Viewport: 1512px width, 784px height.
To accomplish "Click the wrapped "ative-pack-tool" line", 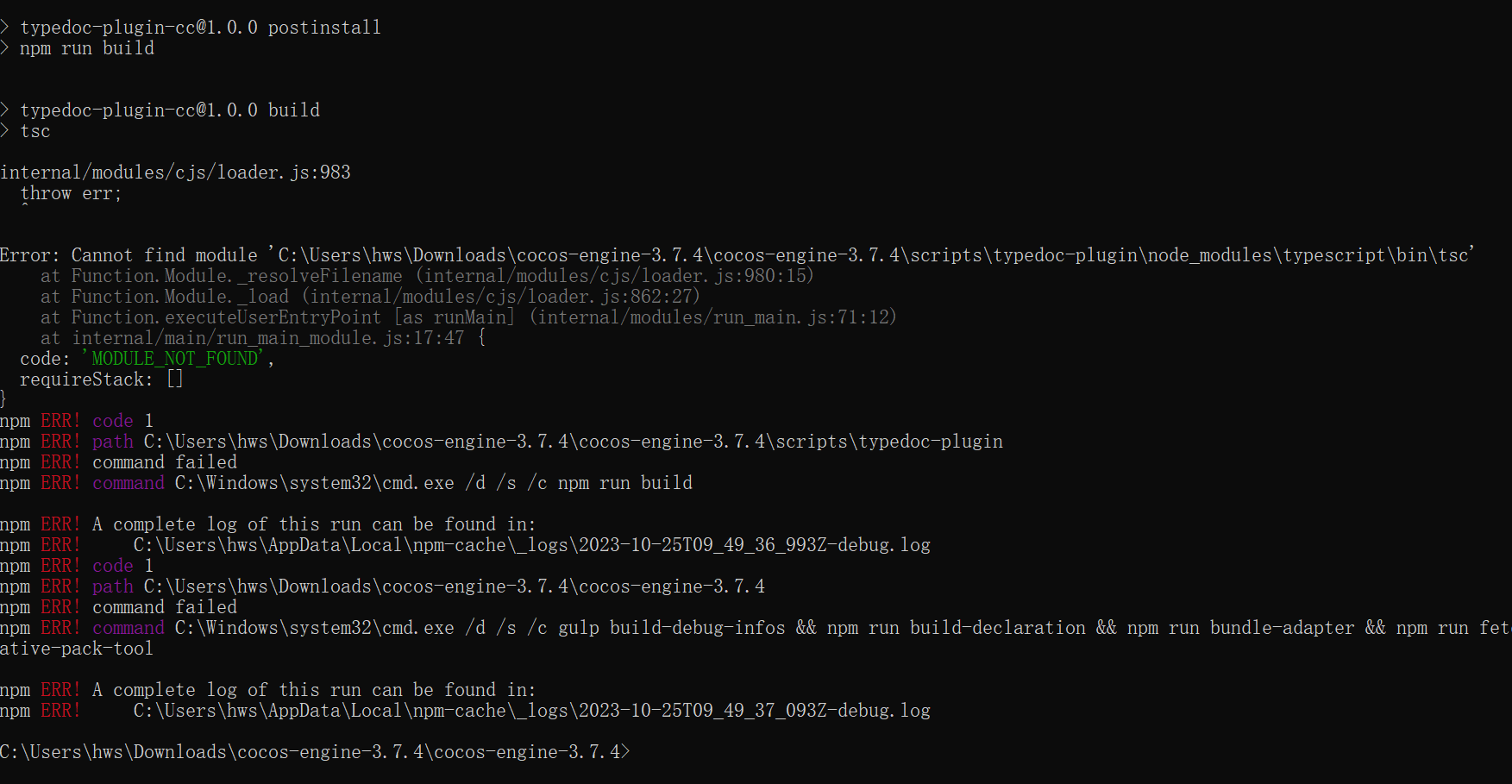I will [77, 649].
